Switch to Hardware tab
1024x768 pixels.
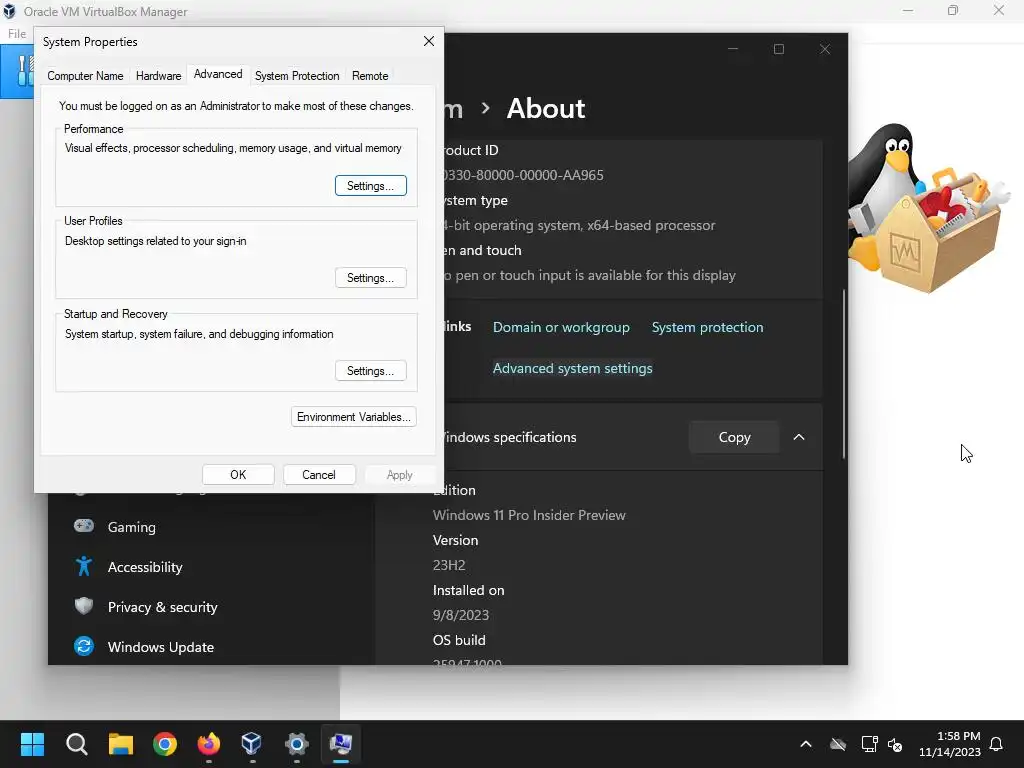tap(158, 76)
